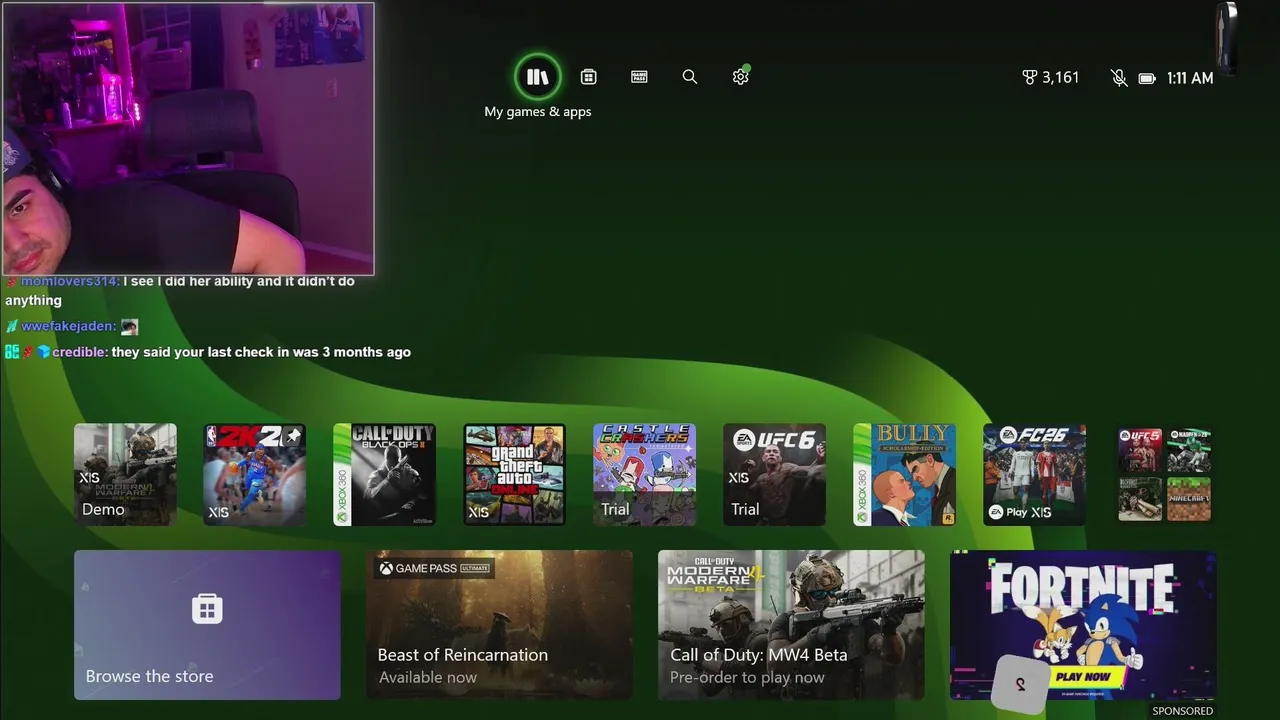Click the gamerscore trophy icon
The height and width of the screenshot is (720, 1280).
pos(1029,77)
